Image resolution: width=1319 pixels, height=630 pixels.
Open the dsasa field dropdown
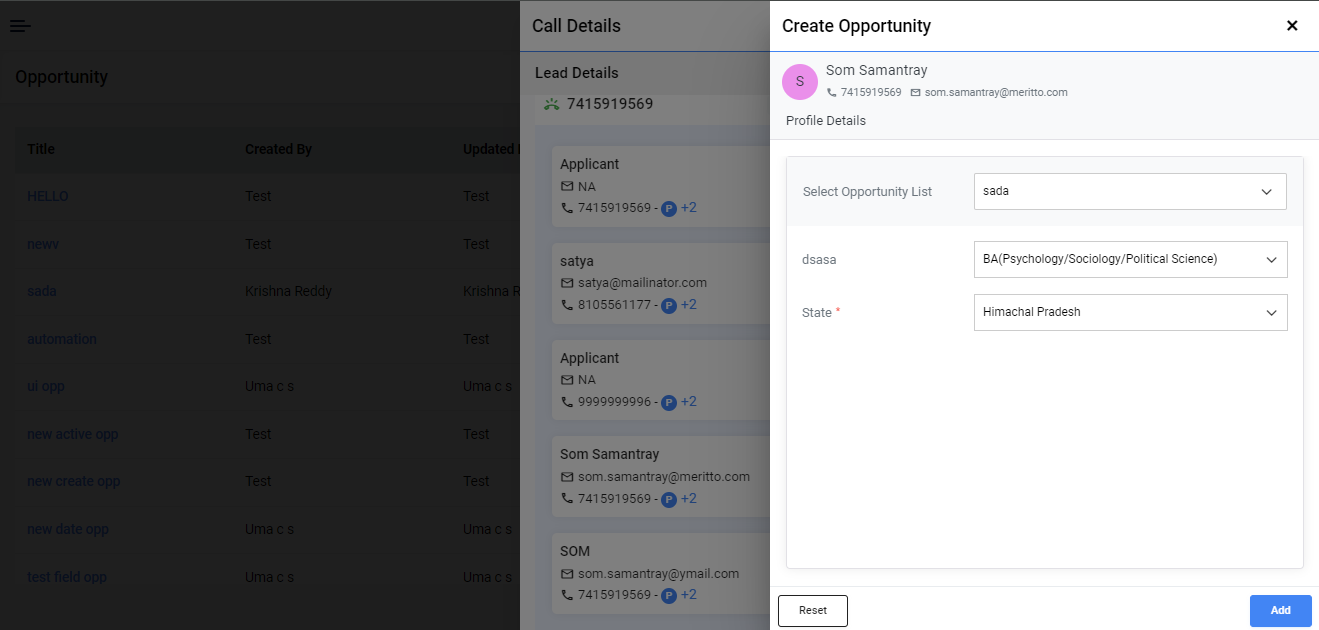click(x=1130, y=259)
